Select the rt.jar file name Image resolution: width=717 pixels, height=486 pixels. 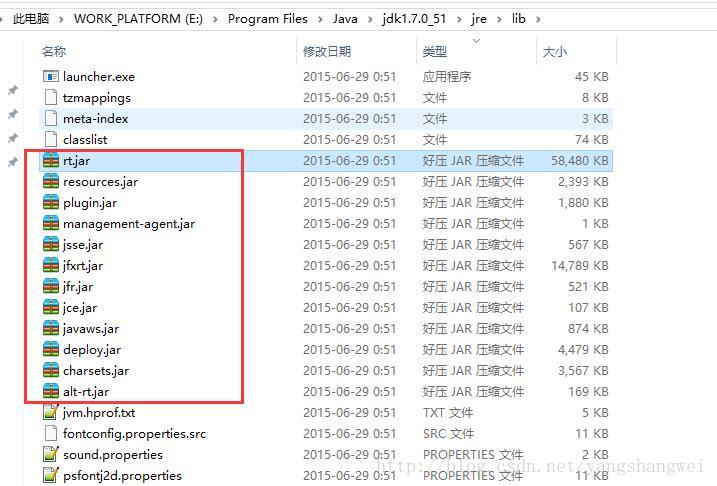(x=76, y=161)
